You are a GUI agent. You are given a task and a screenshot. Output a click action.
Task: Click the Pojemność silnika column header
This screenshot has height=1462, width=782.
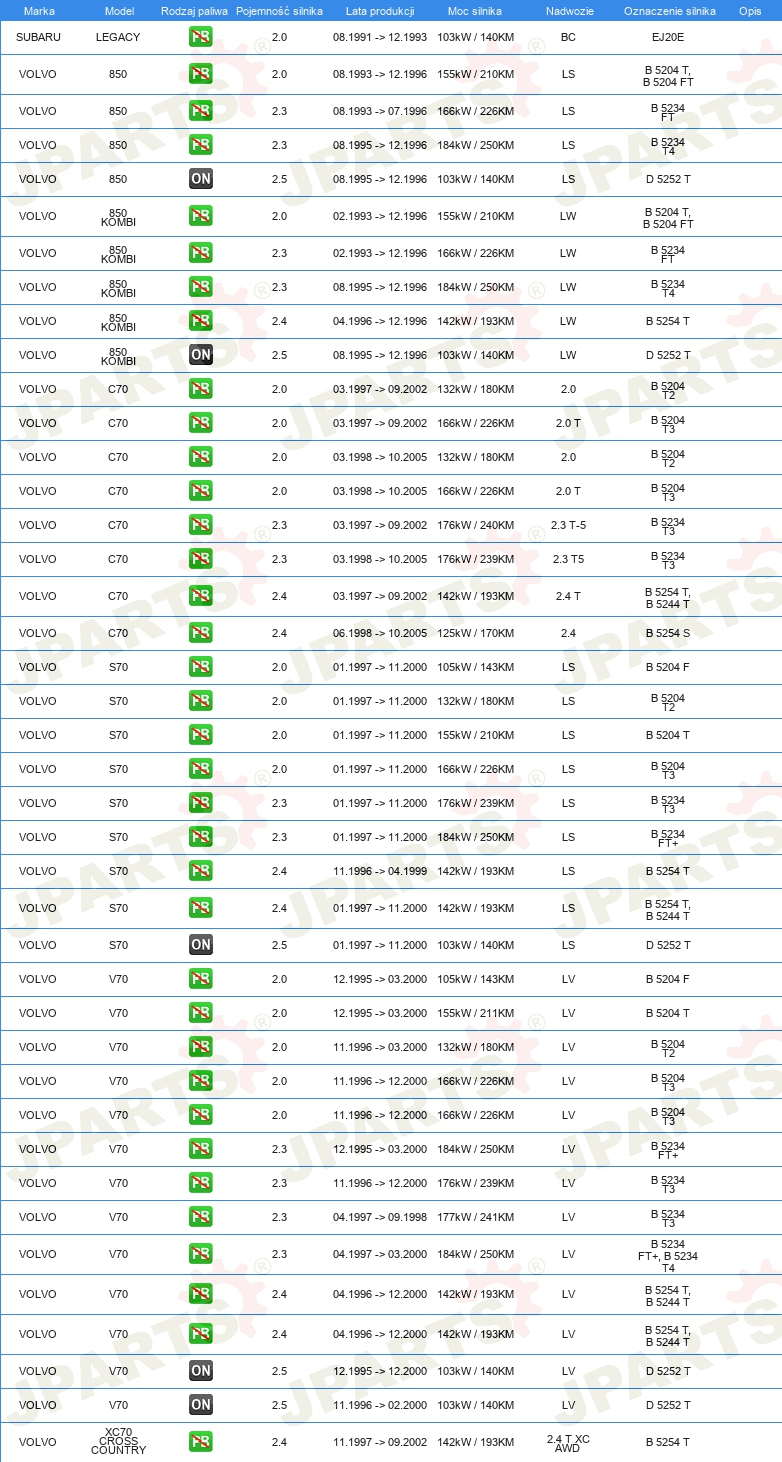280,11
